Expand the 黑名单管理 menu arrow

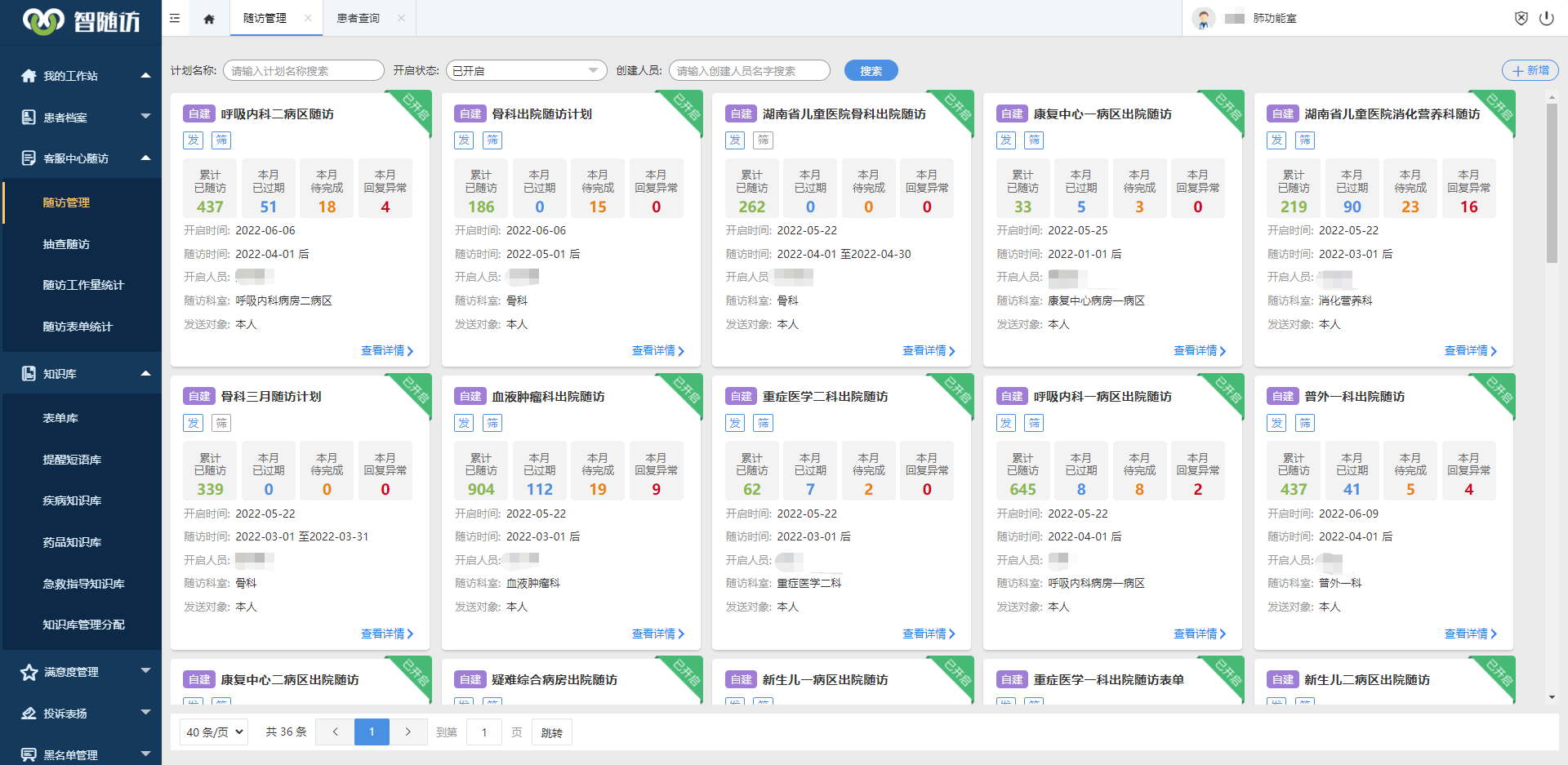point(145,754)
